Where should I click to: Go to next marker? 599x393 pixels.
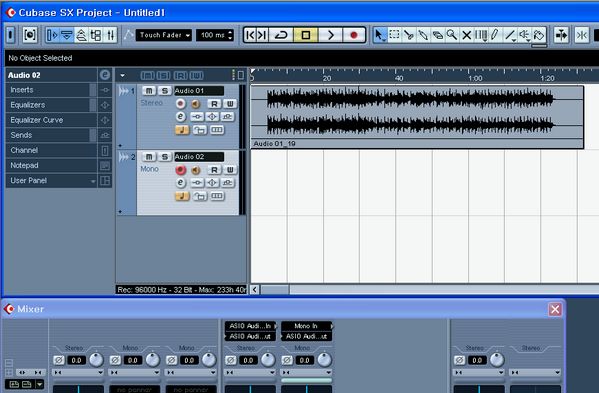coord(262,35)
